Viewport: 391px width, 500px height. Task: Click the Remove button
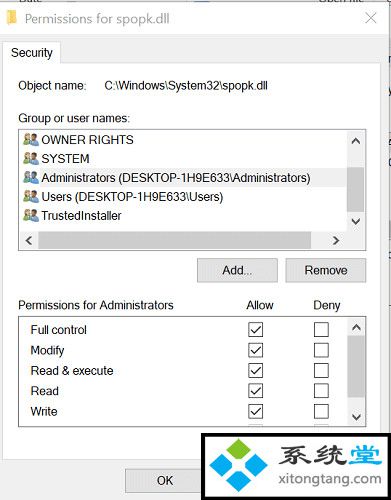click(x=326, y=270)
